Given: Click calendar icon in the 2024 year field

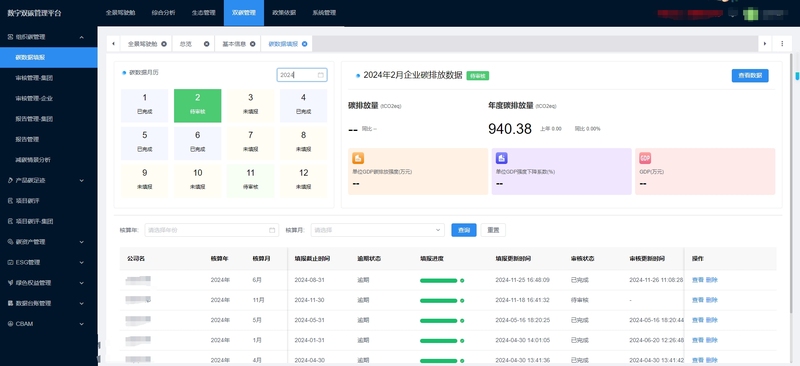Looking at the screenshot, I should 320,75.
